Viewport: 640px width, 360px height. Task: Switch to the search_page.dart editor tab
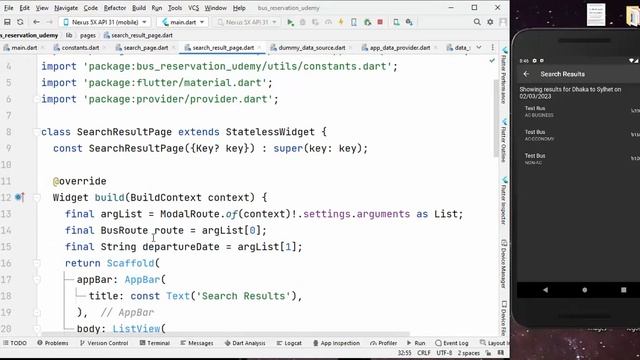point(146,48)
